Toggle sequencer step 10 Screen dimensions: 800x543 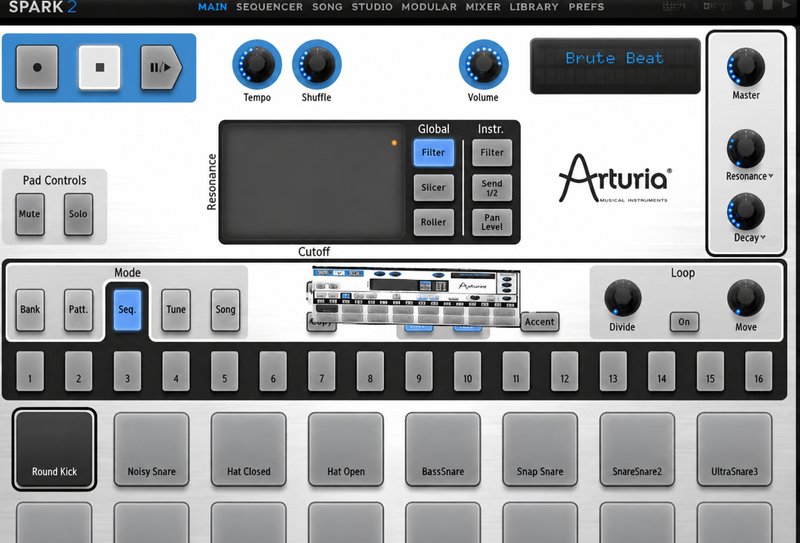[x=467, y=371]
